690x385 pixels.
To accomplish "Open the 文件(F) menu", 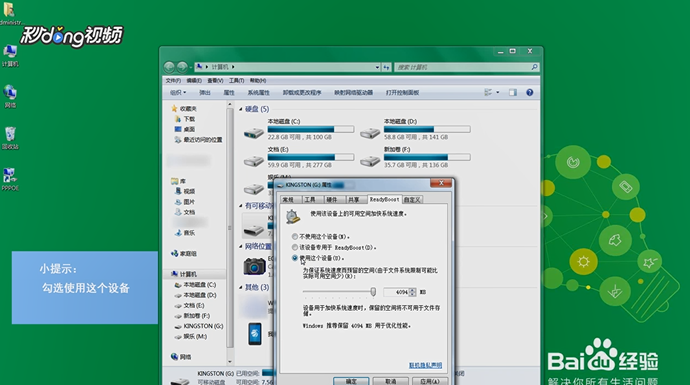I will click(x=173, y=81).
